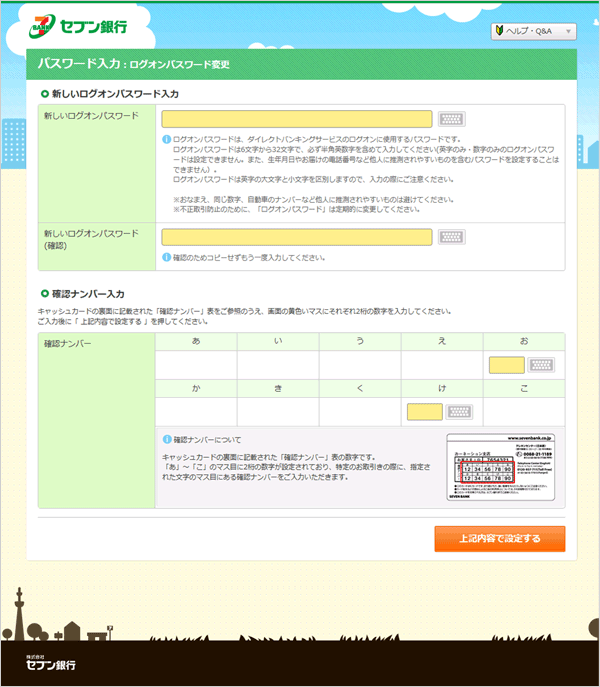
Task: Open software keyboard next to お field
Action: click(541, 366)
